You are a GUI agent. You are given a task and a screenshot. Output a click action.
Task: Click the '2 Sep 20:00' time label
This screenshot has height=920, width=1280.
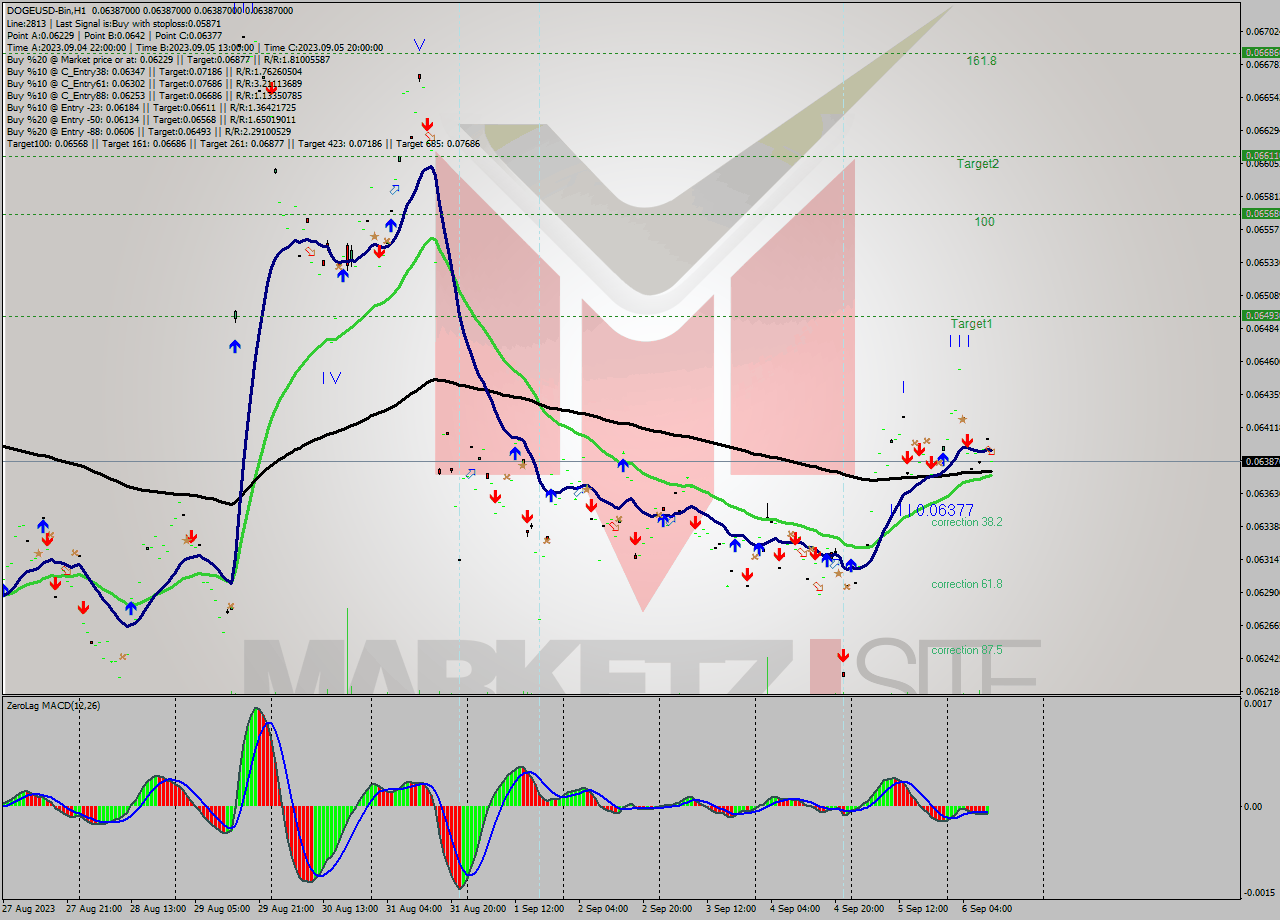pos(669,909)
